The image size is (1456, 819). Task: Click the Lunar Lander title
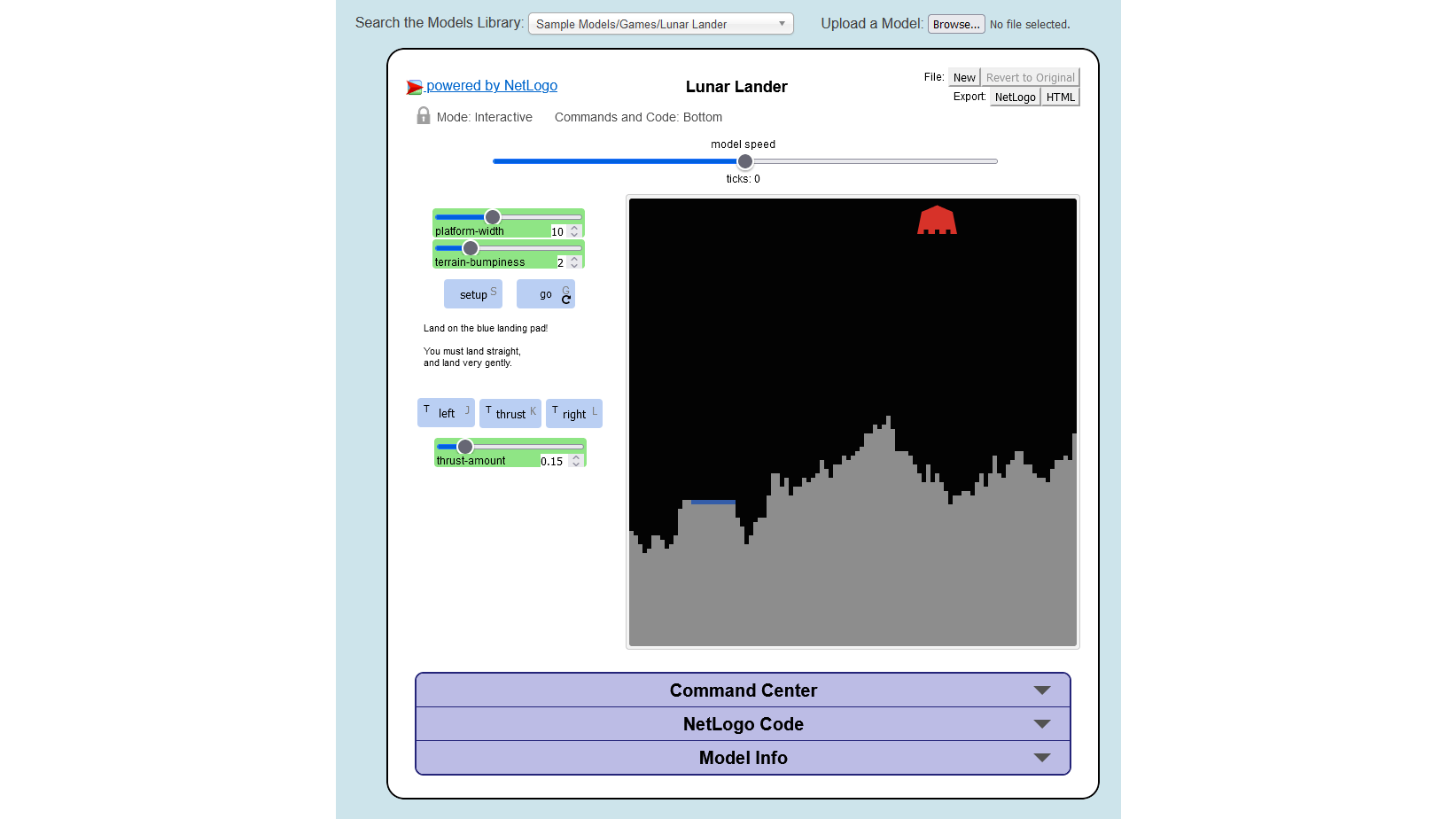click(x=736, y=87)
